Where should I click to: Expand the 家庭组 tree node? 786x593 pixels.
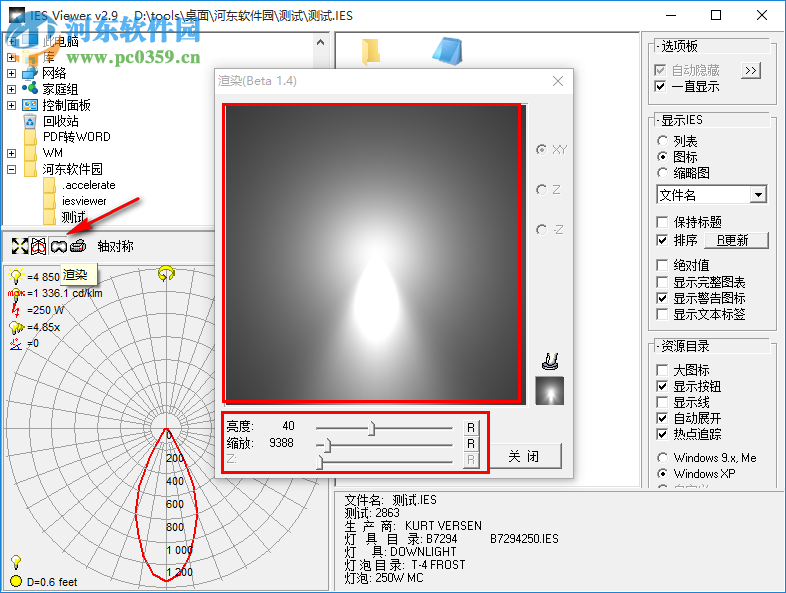click(x=12, y=89)
